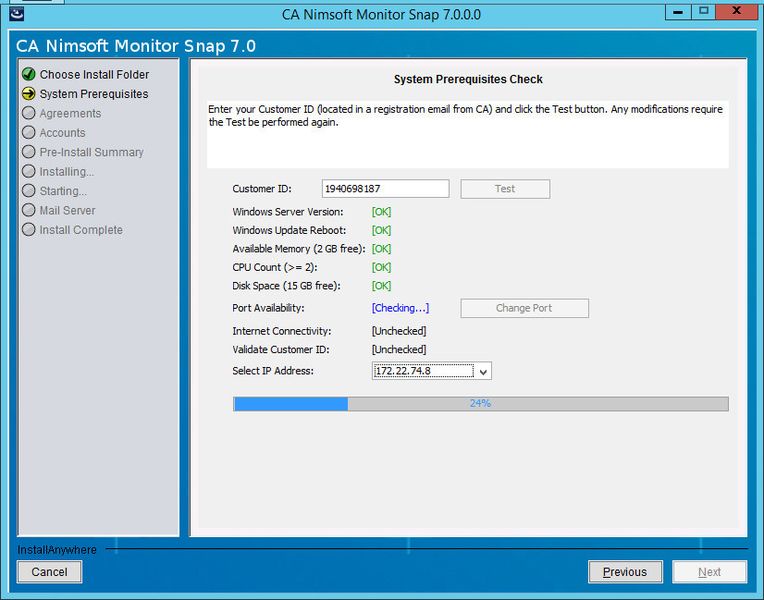Click the [OK] status for Windows Update Reboot
This screenshot has width=764, height=600.
coord(382,231)
